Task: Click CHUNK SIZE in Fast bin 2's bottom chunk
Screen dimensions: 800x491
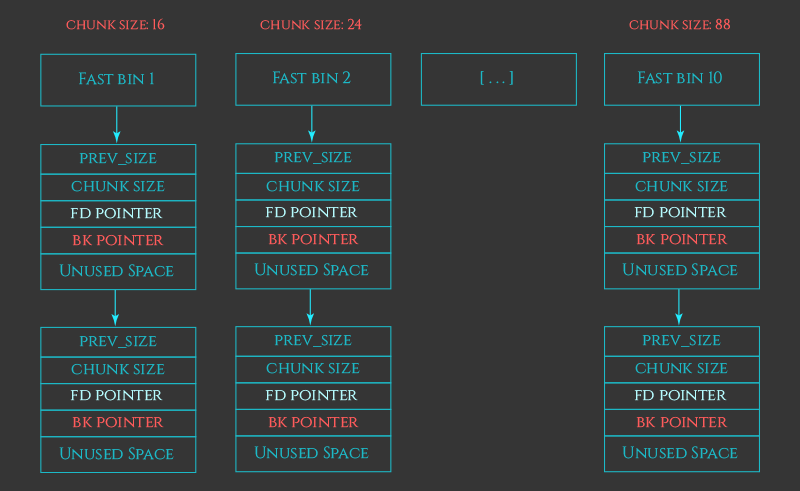Action: point(312,369)
